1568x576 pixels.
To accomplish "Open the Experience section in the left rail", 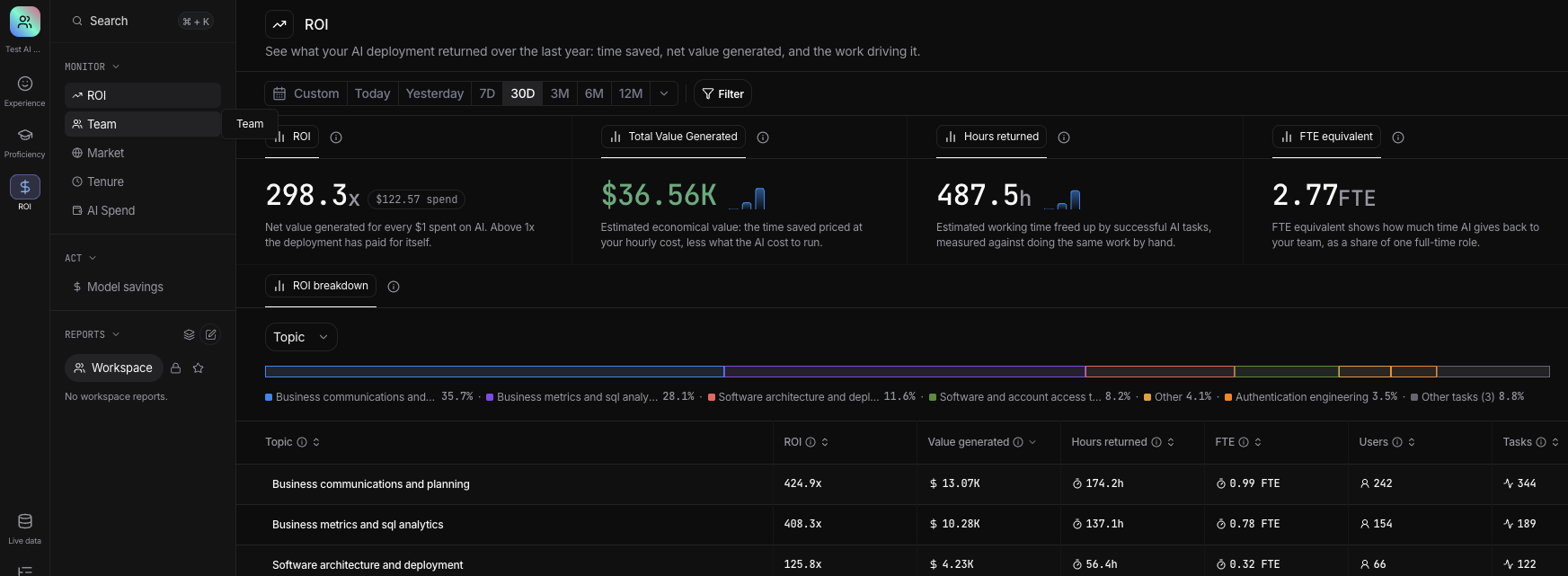I will (x=24, y=91).
